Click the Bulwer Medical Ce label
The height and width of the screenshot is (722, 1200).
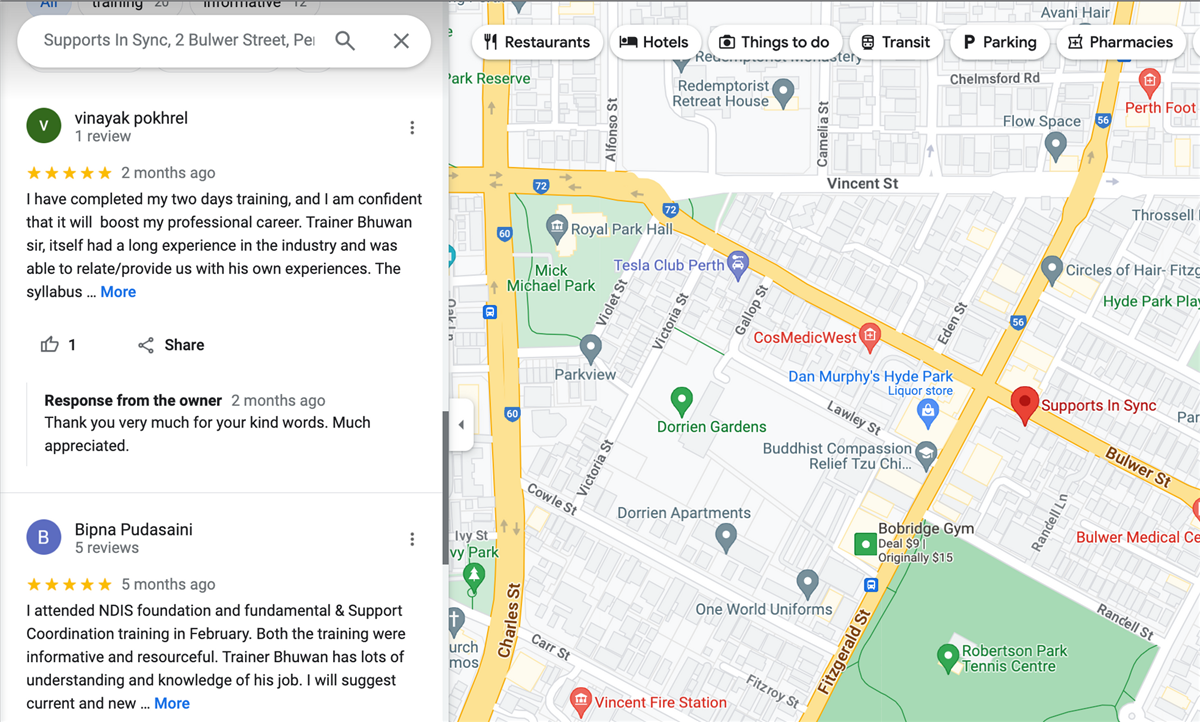[1138, 537]
